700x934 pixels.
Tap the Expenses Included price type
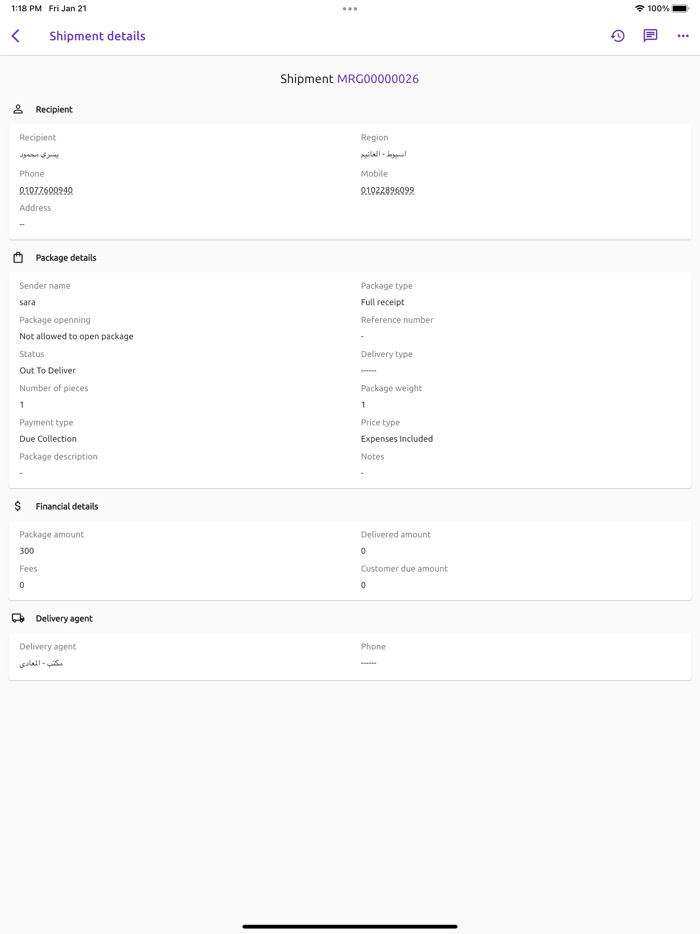click(x=397, y=439)
